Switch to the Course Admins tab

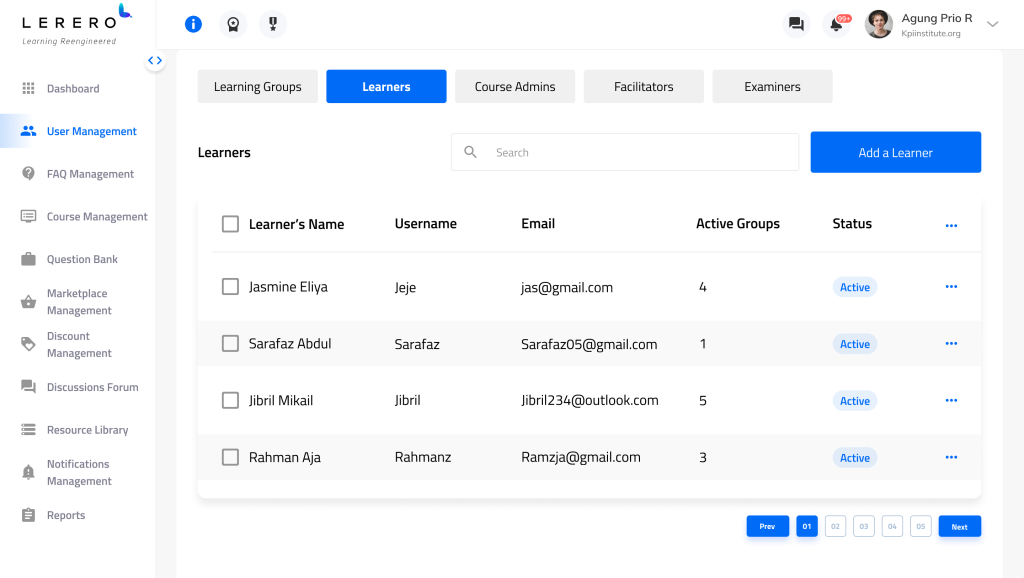click(x=514, y=86)
